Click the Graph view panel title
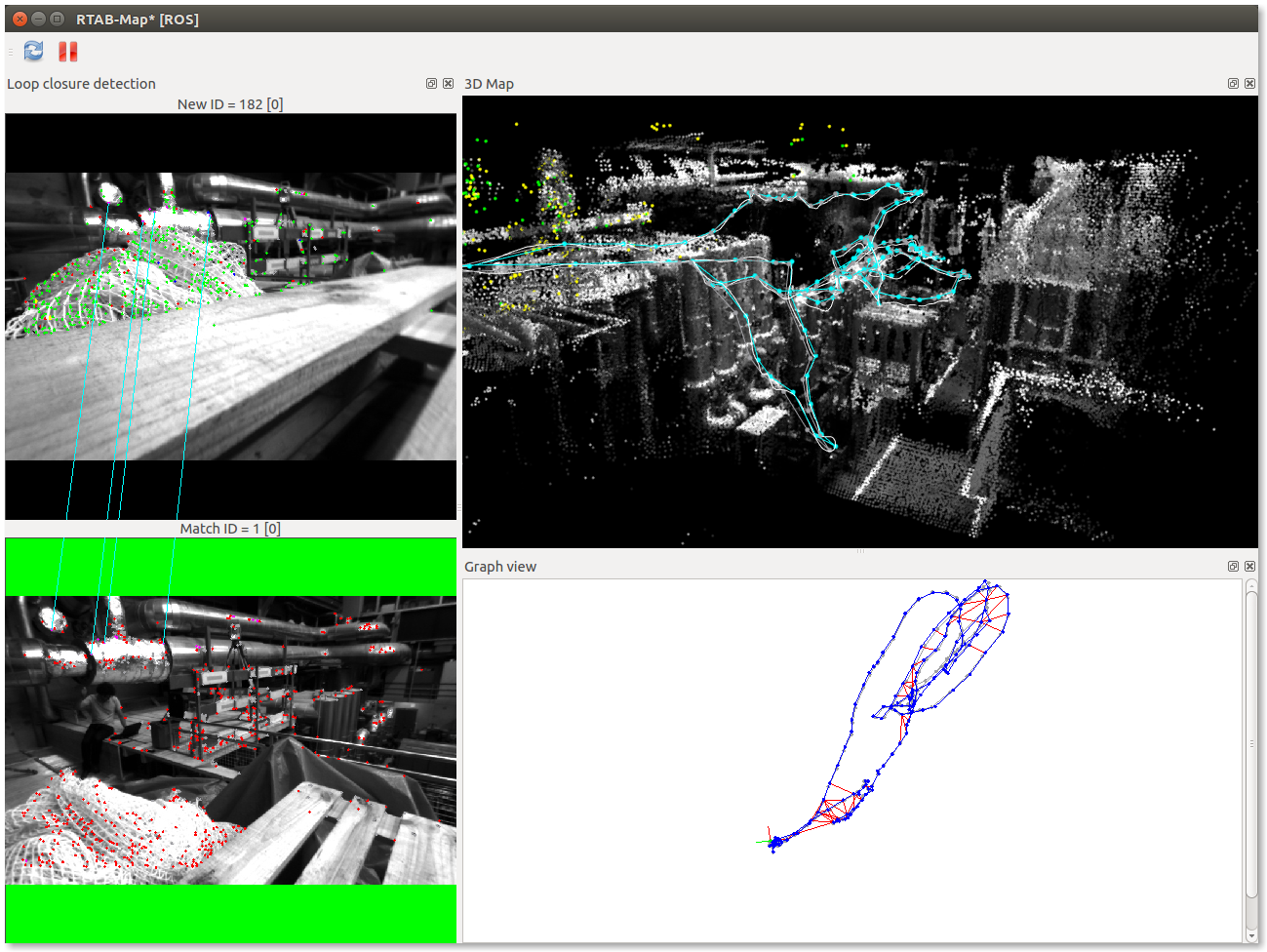 [x=500, y=567]
